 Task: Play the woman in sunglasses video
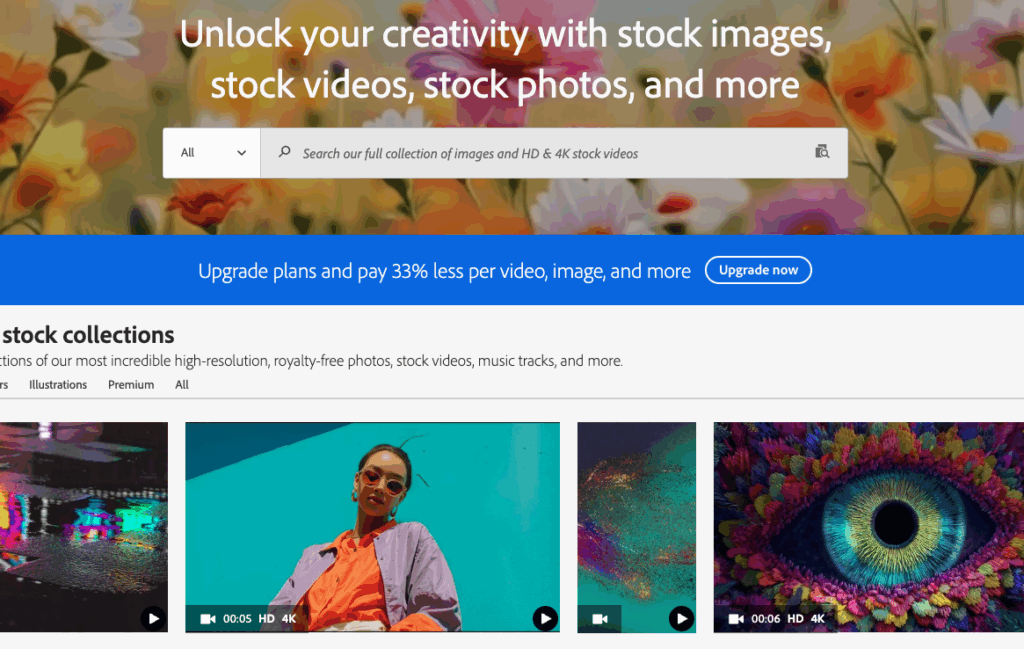544,618
